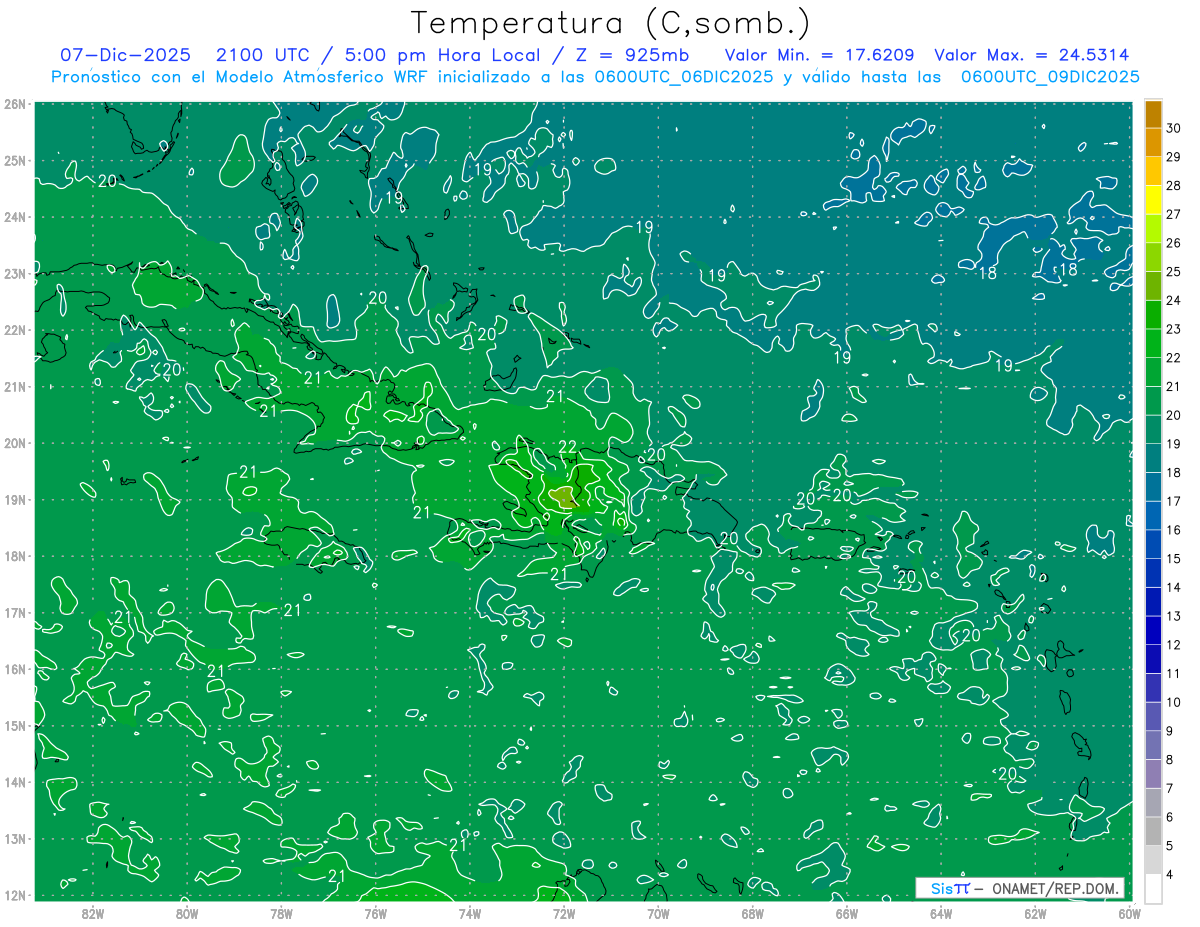This screenshot has width=1200, height=927.
Task: Click the '76W' longitude label
Action: click(375, 913)
